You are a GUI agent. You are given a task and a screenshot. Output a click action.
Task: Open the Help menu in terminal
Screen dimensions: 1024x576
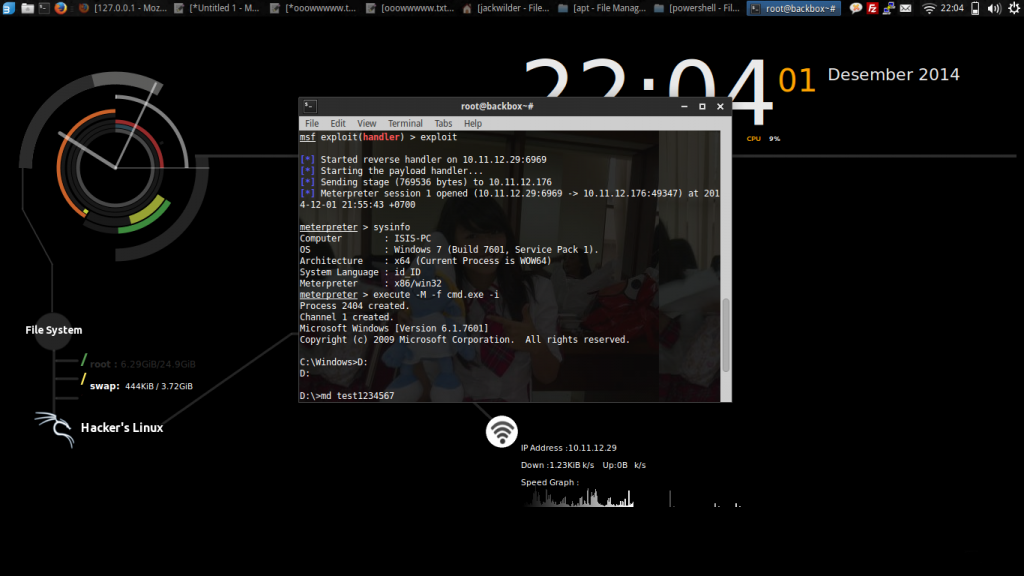pos(473,123)
